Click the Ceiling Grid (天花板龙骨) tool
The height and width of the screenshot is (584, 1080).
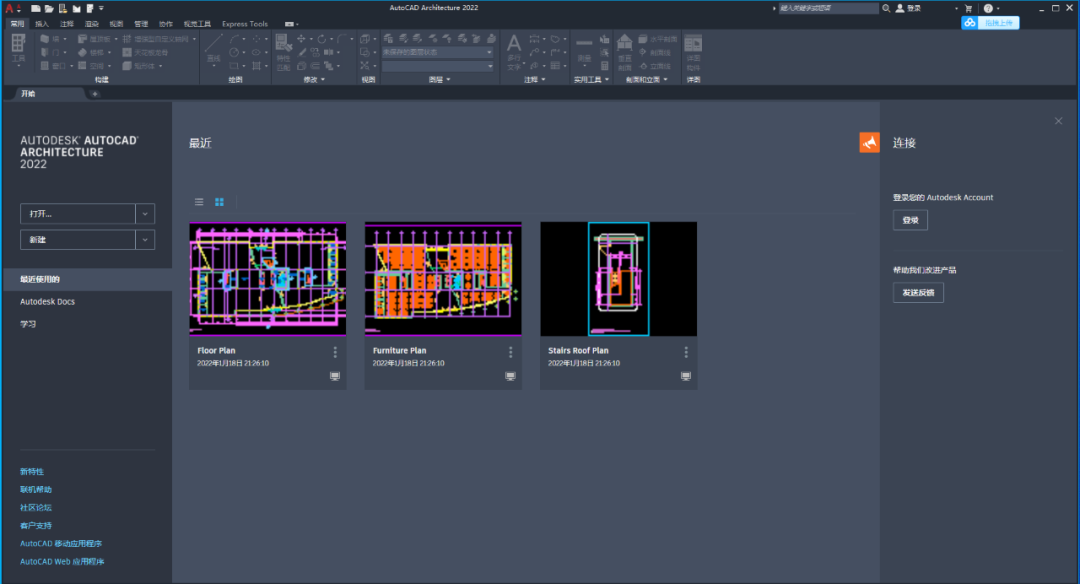pos(146,52)
